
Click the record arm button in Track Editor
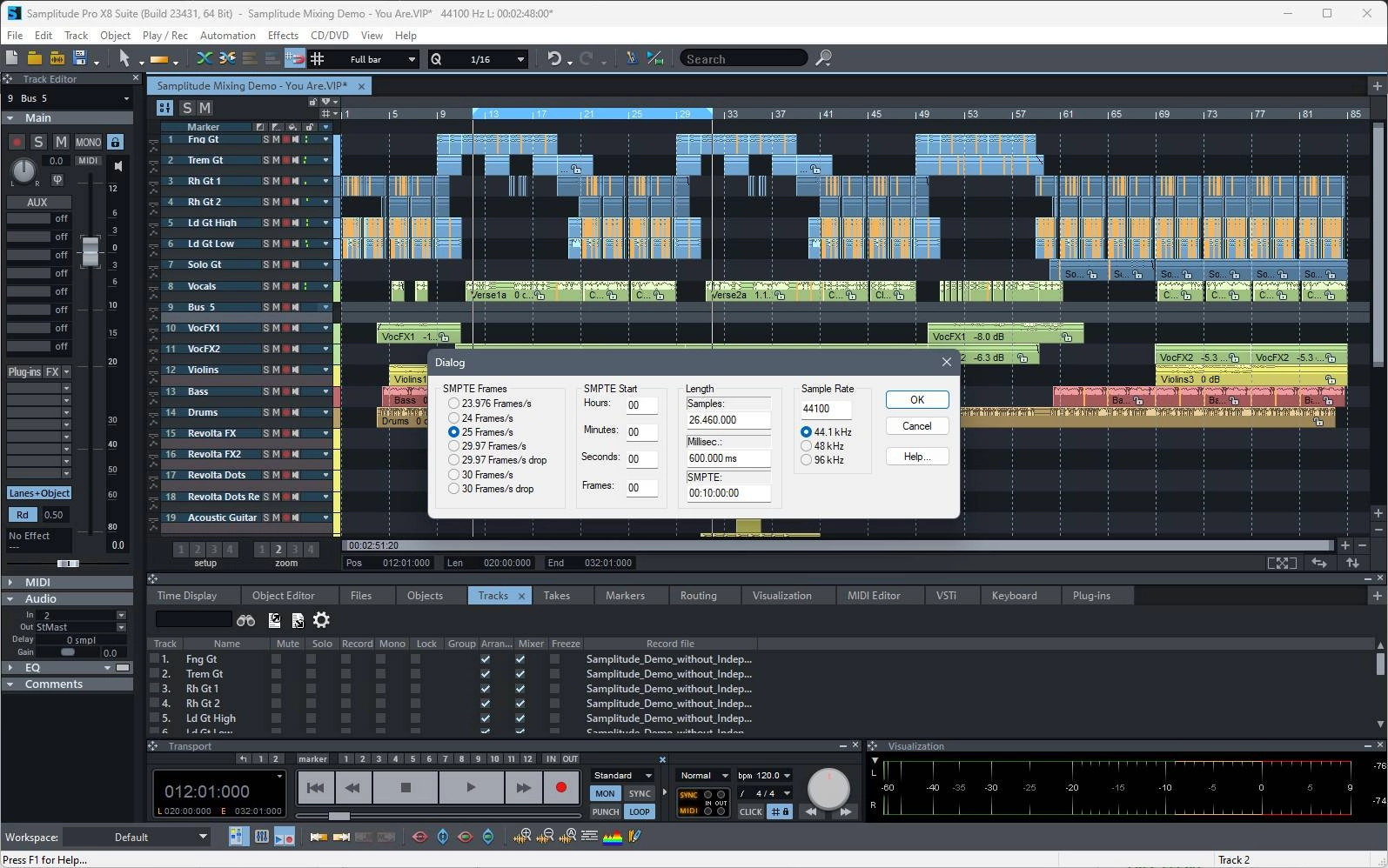17,142
